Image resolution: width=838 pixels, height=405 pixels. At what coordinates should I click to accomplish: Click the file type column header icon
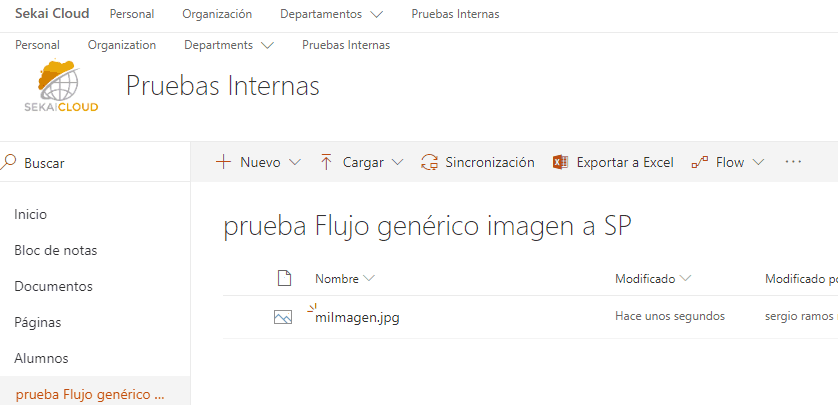[x=284, y=278]
